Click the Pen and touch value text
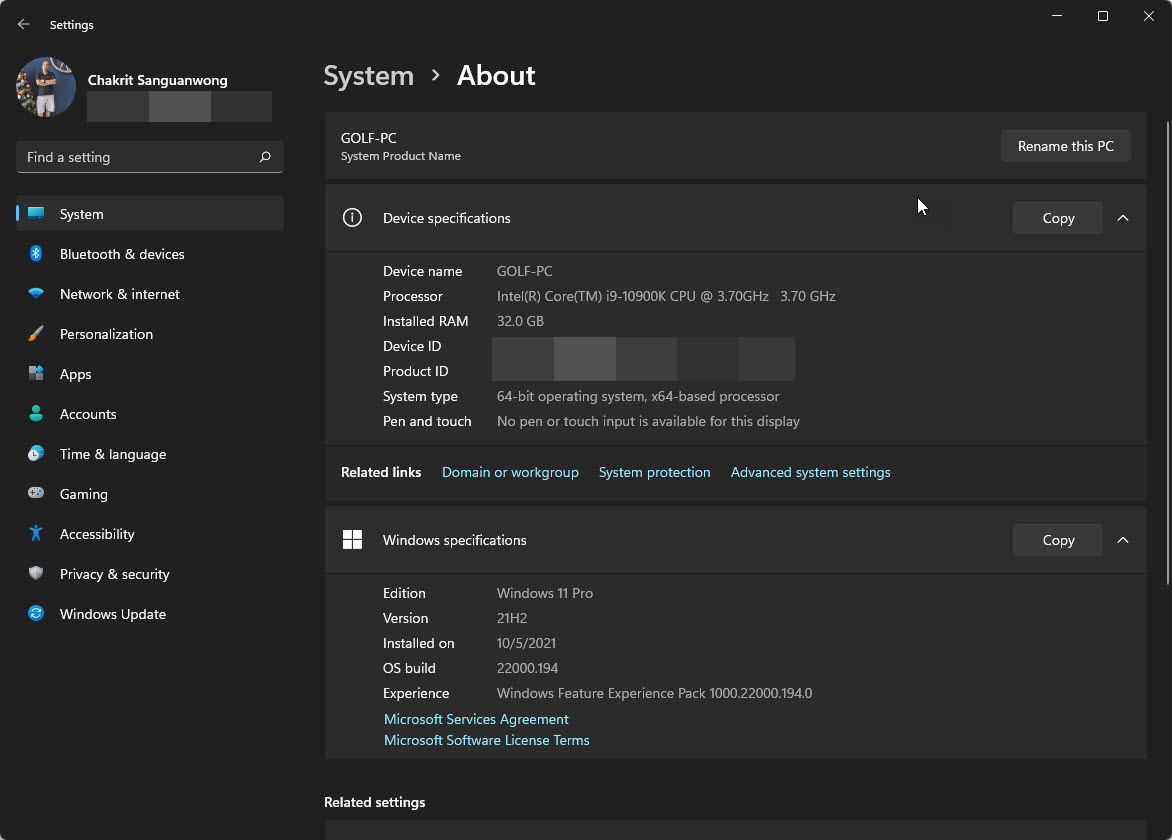 pyautogui.click(x=648, y=421)
